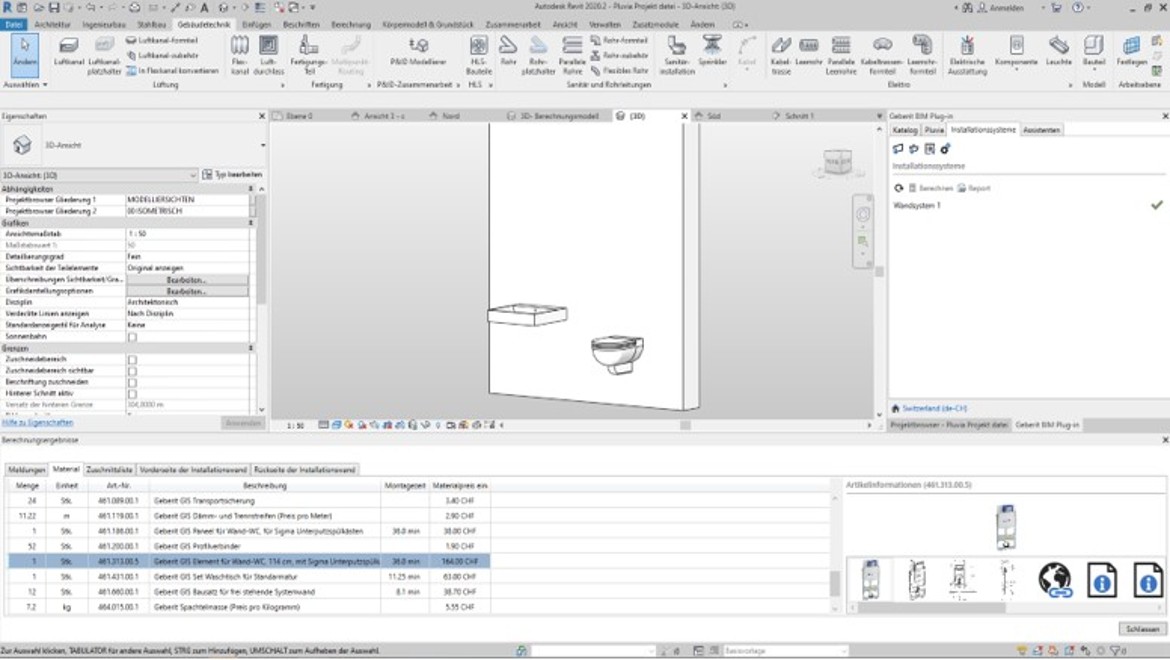Viewport: 1170px width, 660px height.
Task: Expand the HLS panel arrow
Action: click(490, 86)
